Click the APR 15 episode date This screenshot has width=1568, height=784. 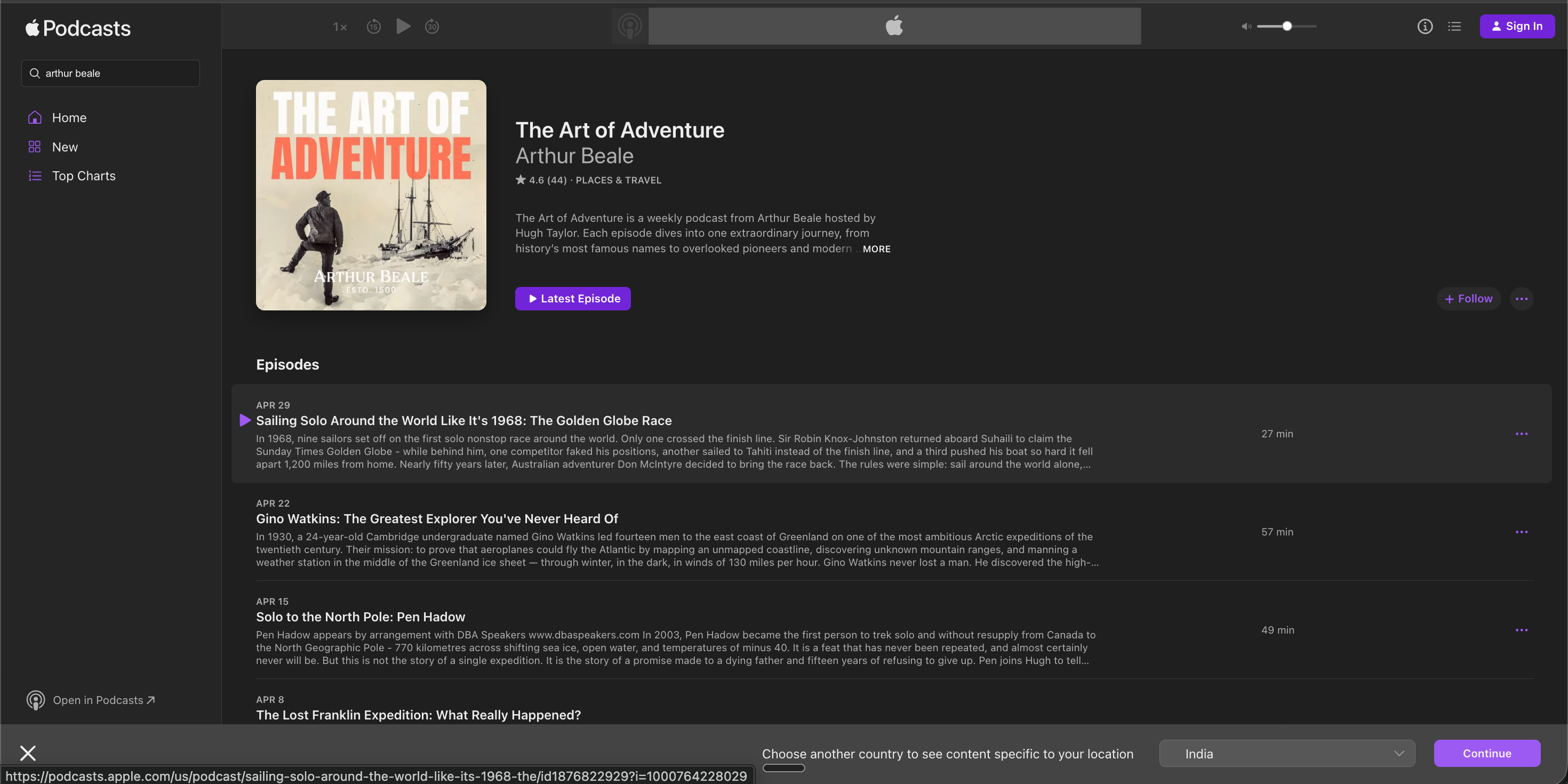click(272, 602)
